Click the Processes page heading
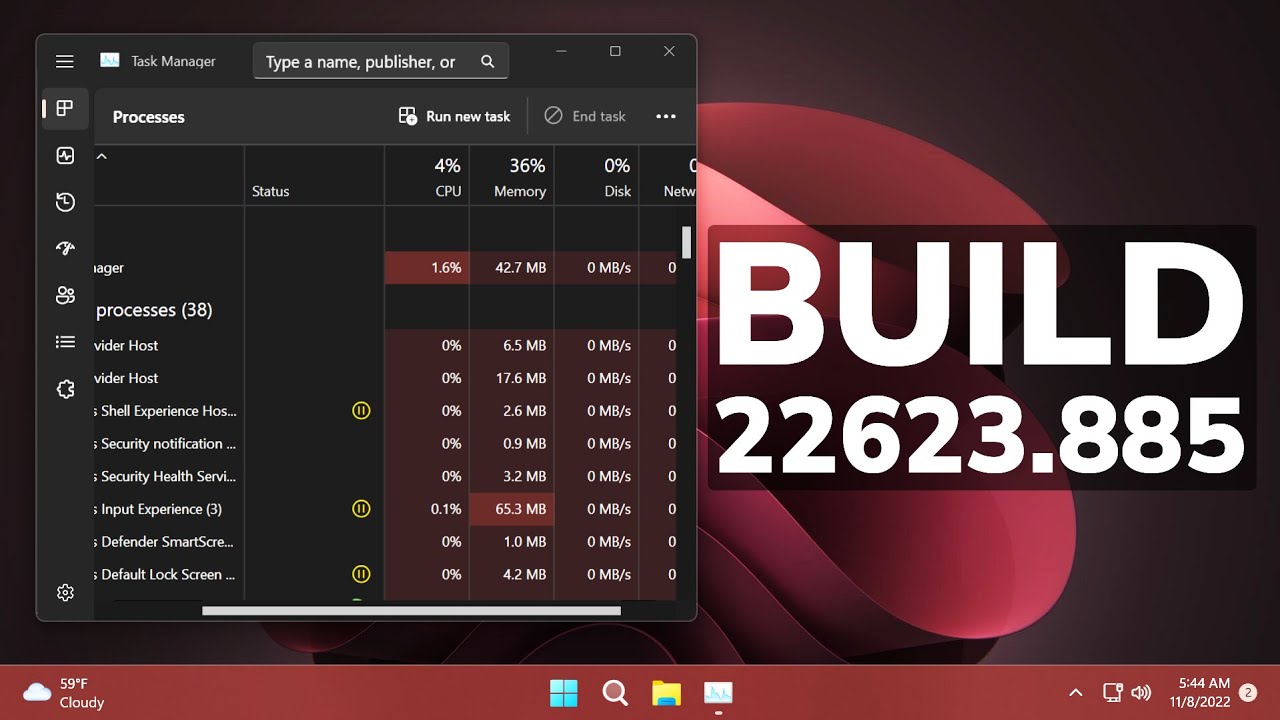This screenshot has width=1280, height=720. (x=149, y=117)
